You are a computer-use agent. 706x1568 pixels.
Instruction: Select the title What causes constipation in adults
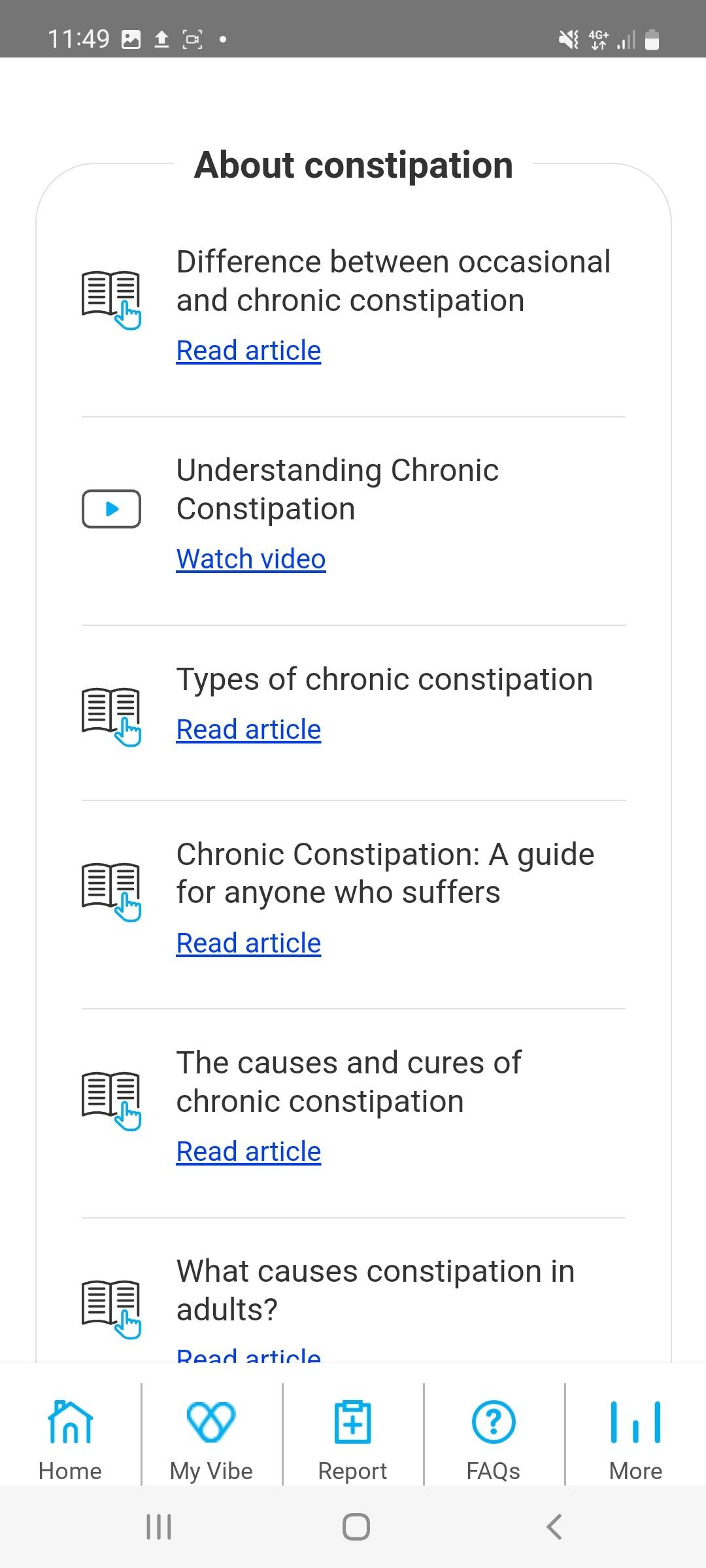375,1290
